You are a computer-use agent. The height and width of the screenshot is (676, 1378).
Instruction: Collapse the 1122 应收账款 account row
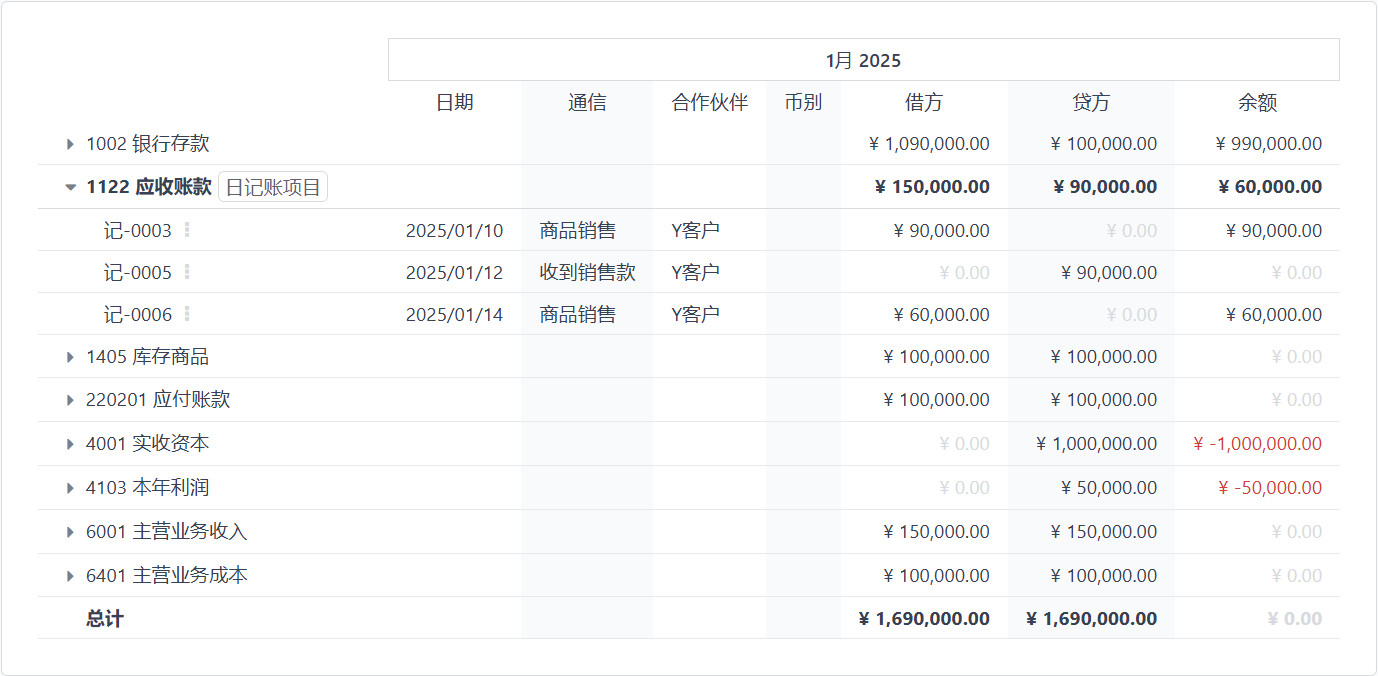point(70,187)
